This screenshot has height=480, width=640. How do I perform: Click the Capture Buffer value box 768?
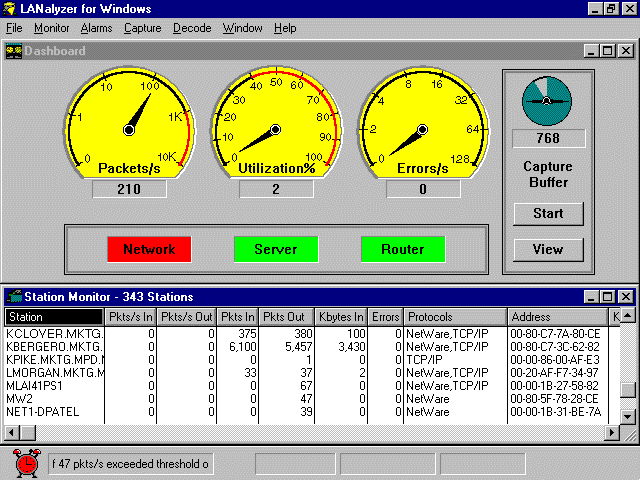pos(549,138)
